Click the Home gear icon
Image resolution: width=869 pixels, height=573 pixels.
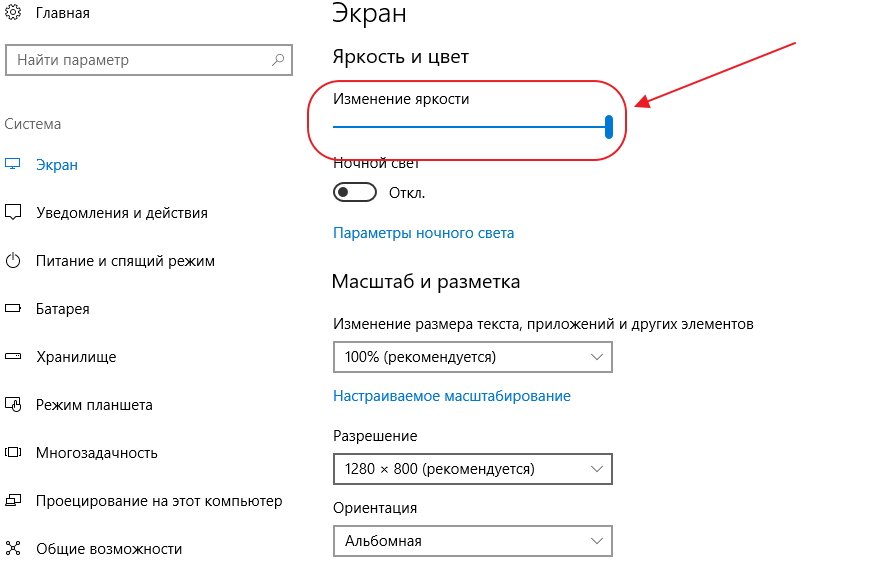point(14,13)
